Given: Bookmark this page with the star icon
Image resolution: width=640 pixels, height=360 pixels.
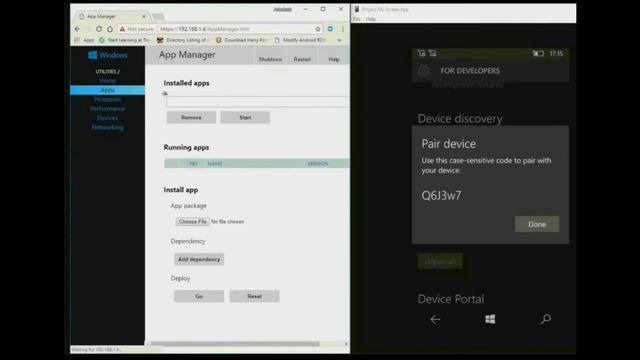Looking at the screenshot, I should [x=318, y=29].
